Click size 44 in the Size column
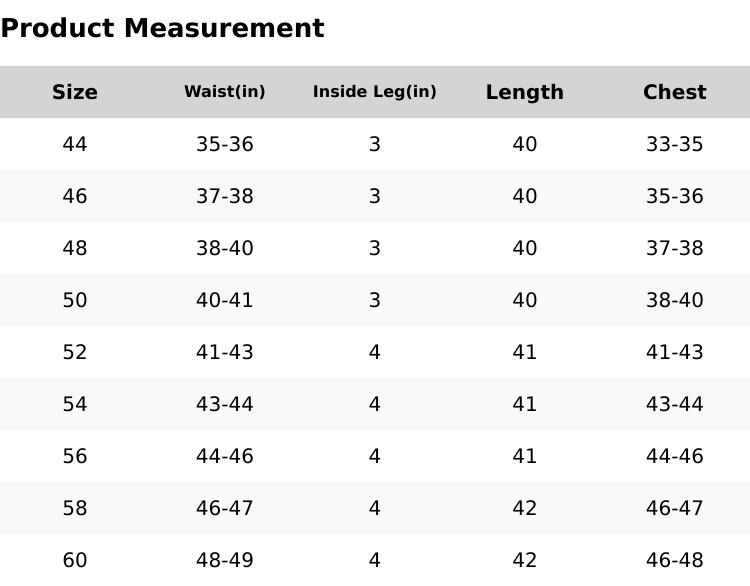 click(75, 144)
